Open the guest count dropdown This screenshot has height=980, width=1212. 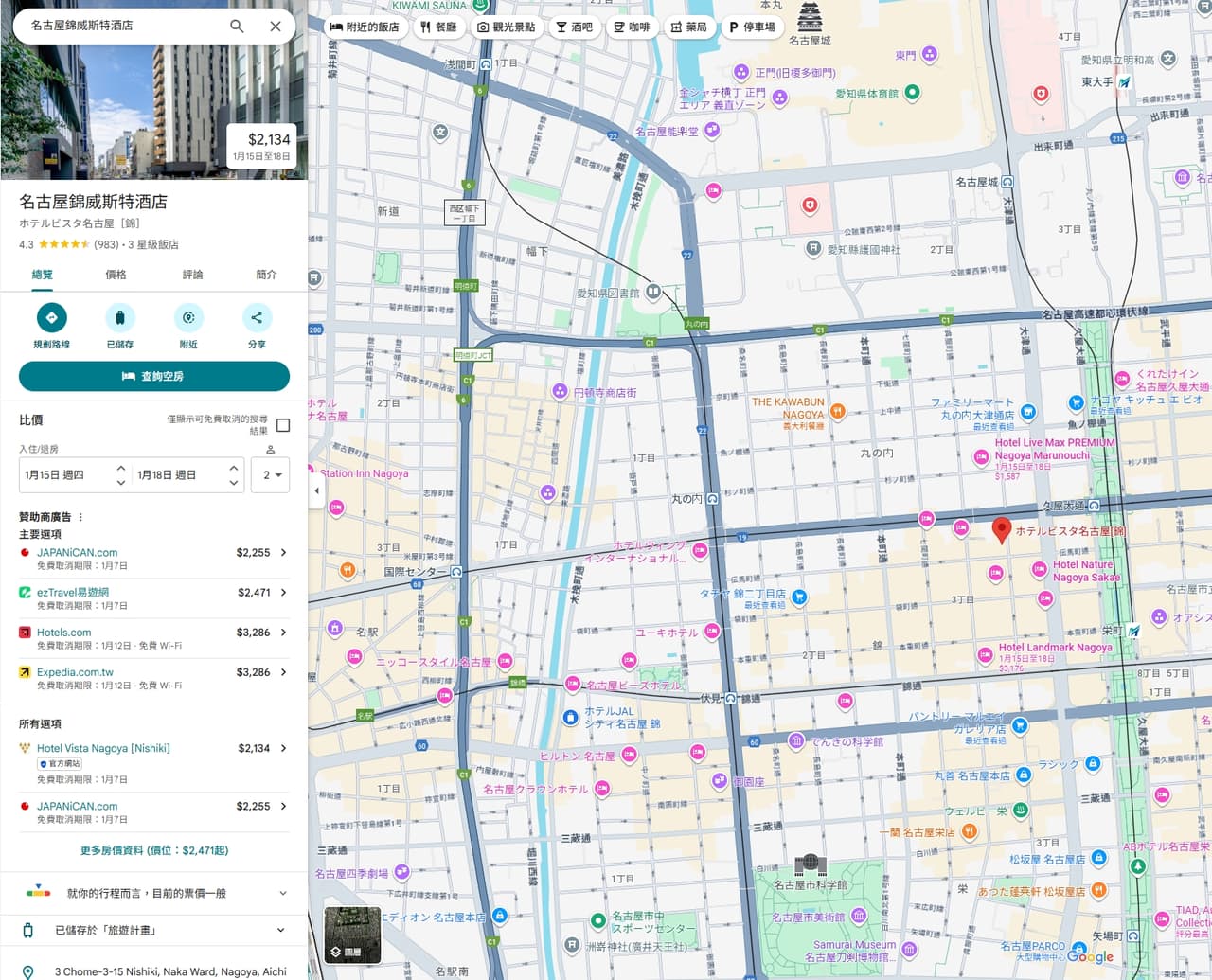coord(271,474)
